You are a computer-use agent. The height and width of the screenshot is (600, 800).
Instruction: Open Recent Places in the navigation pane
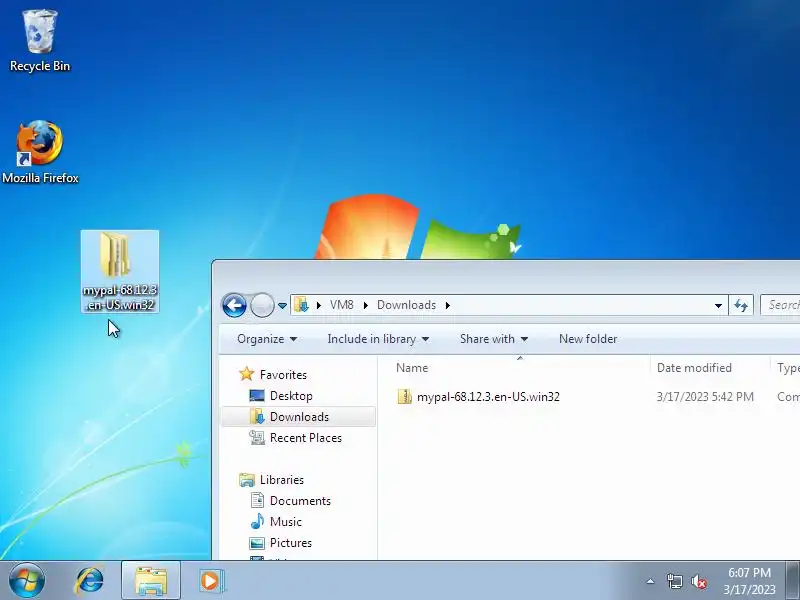tap(306, 437)
